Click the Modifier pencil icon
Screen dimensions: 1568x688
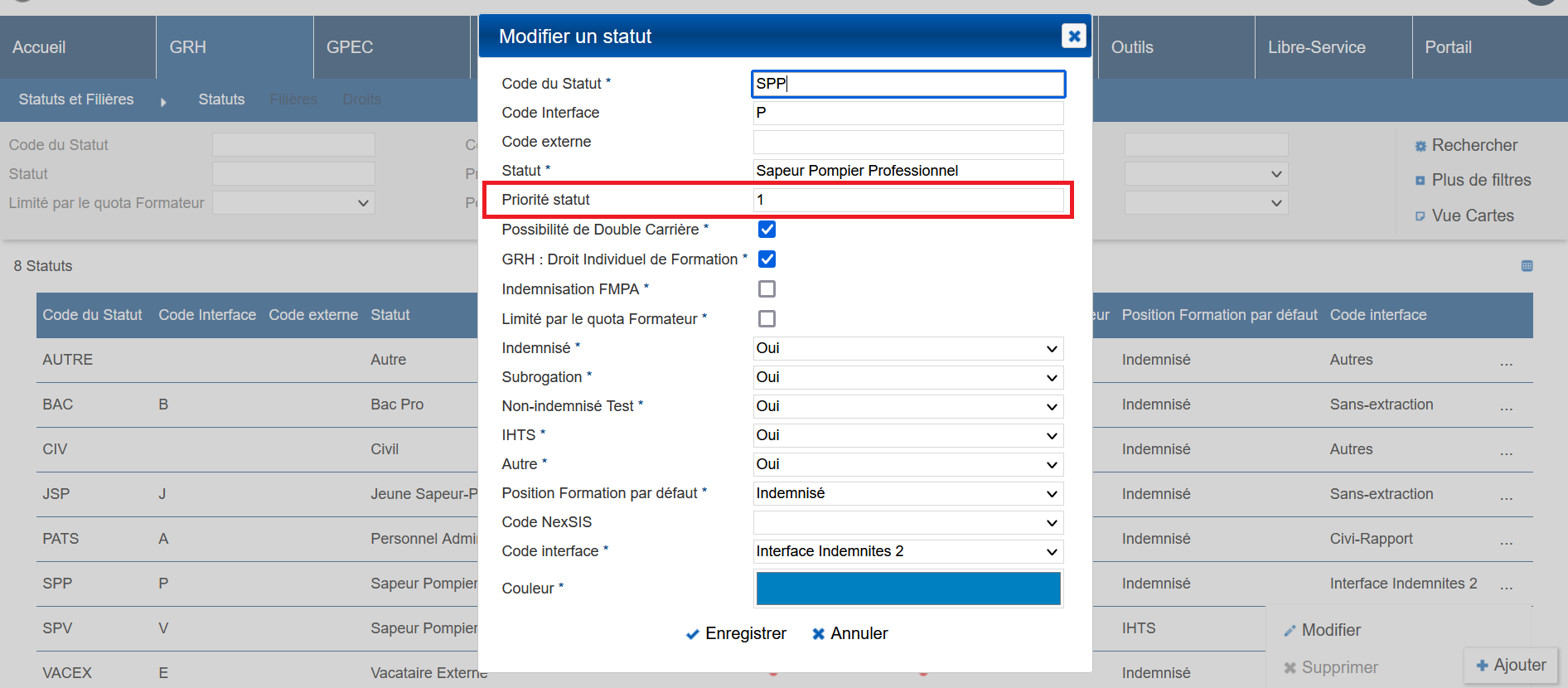point(1290,631)
